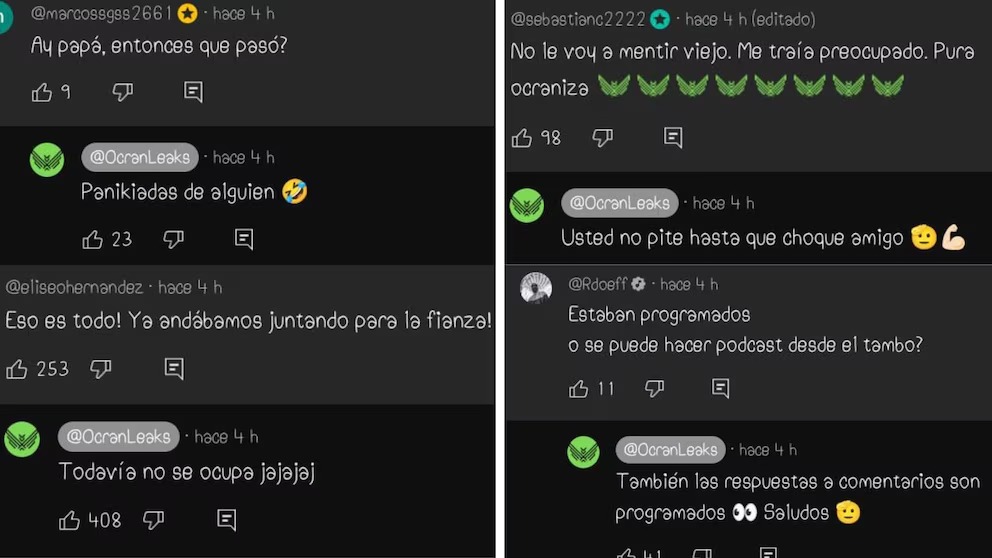Reply to @sebastianc2222's comment
Viewport: 992px width, 558px height.
(x=673, y=138)
